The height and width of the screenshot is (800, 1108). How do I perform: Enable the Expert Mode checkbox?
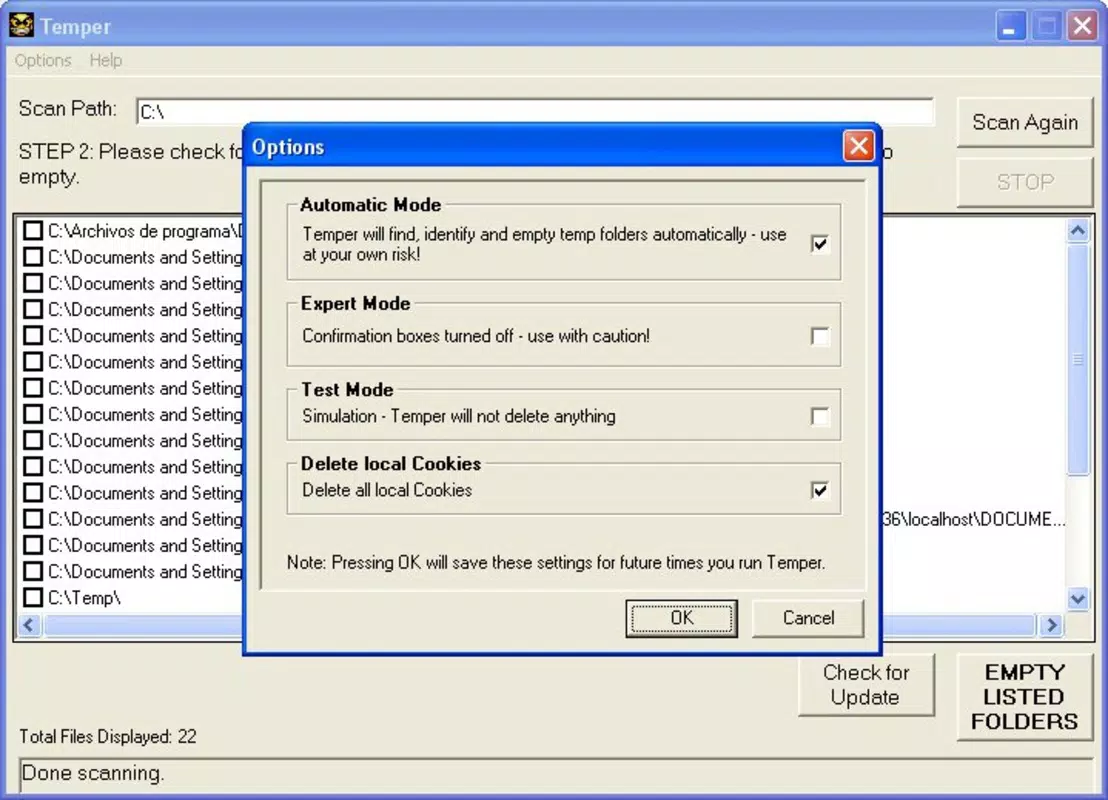click(820, 336)
